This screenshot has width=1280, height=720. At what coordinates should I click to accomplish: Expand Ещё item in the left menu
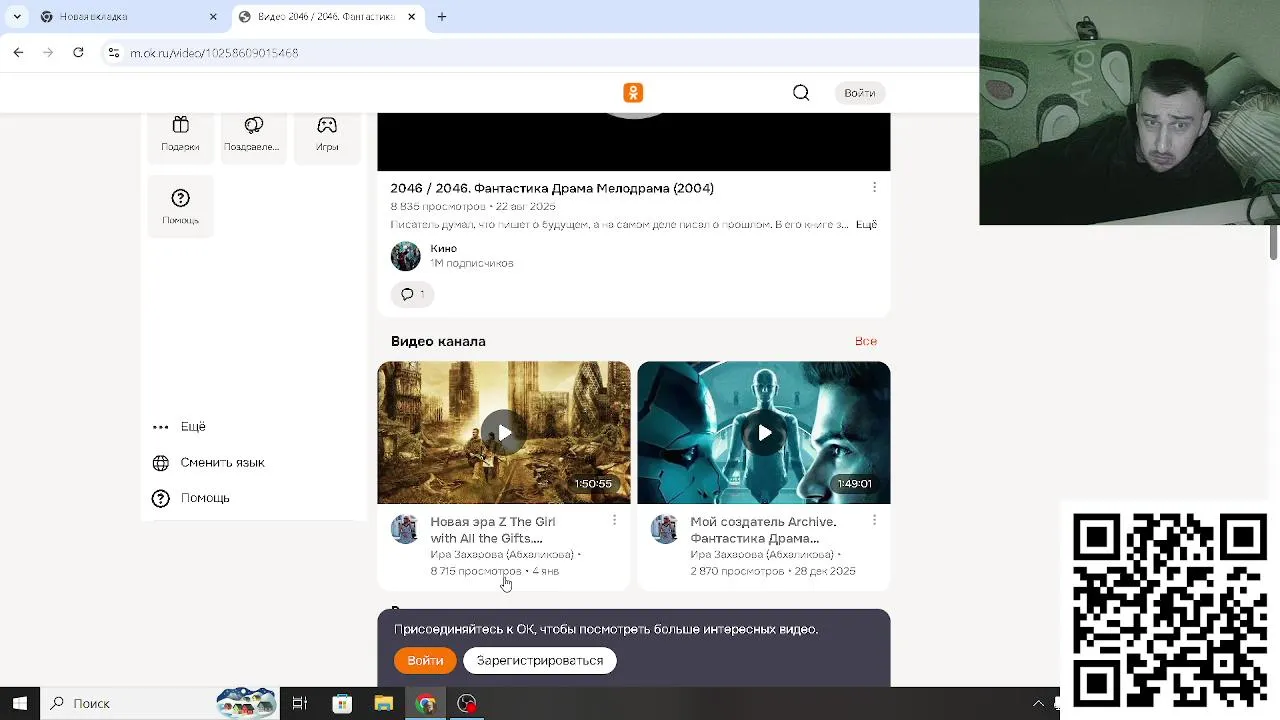coord(179,426)
